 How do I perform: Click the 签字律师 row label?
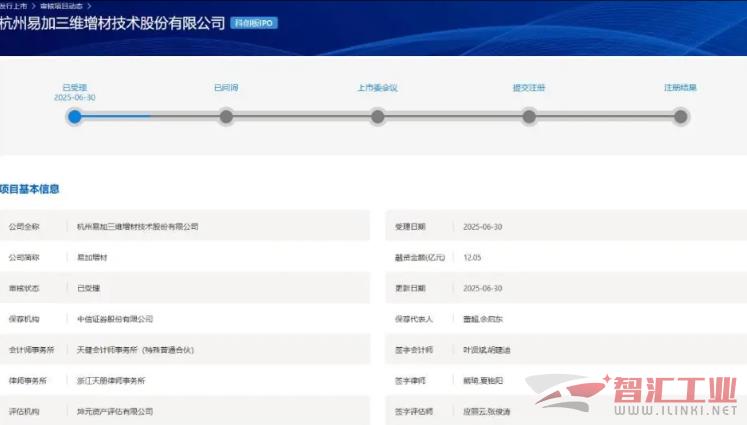[x=410, y=380]
